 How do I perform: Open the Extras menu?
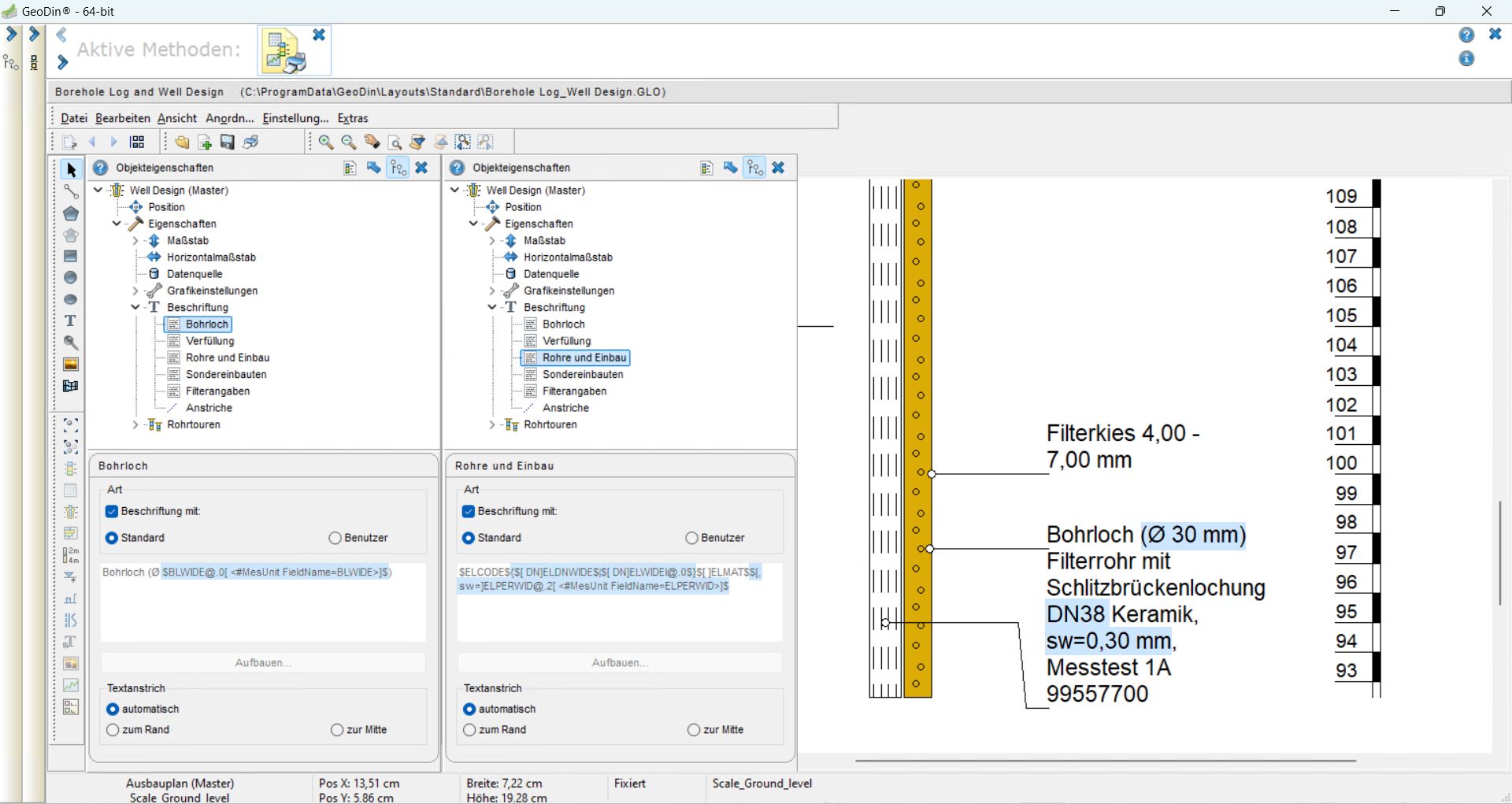point(353,118)
